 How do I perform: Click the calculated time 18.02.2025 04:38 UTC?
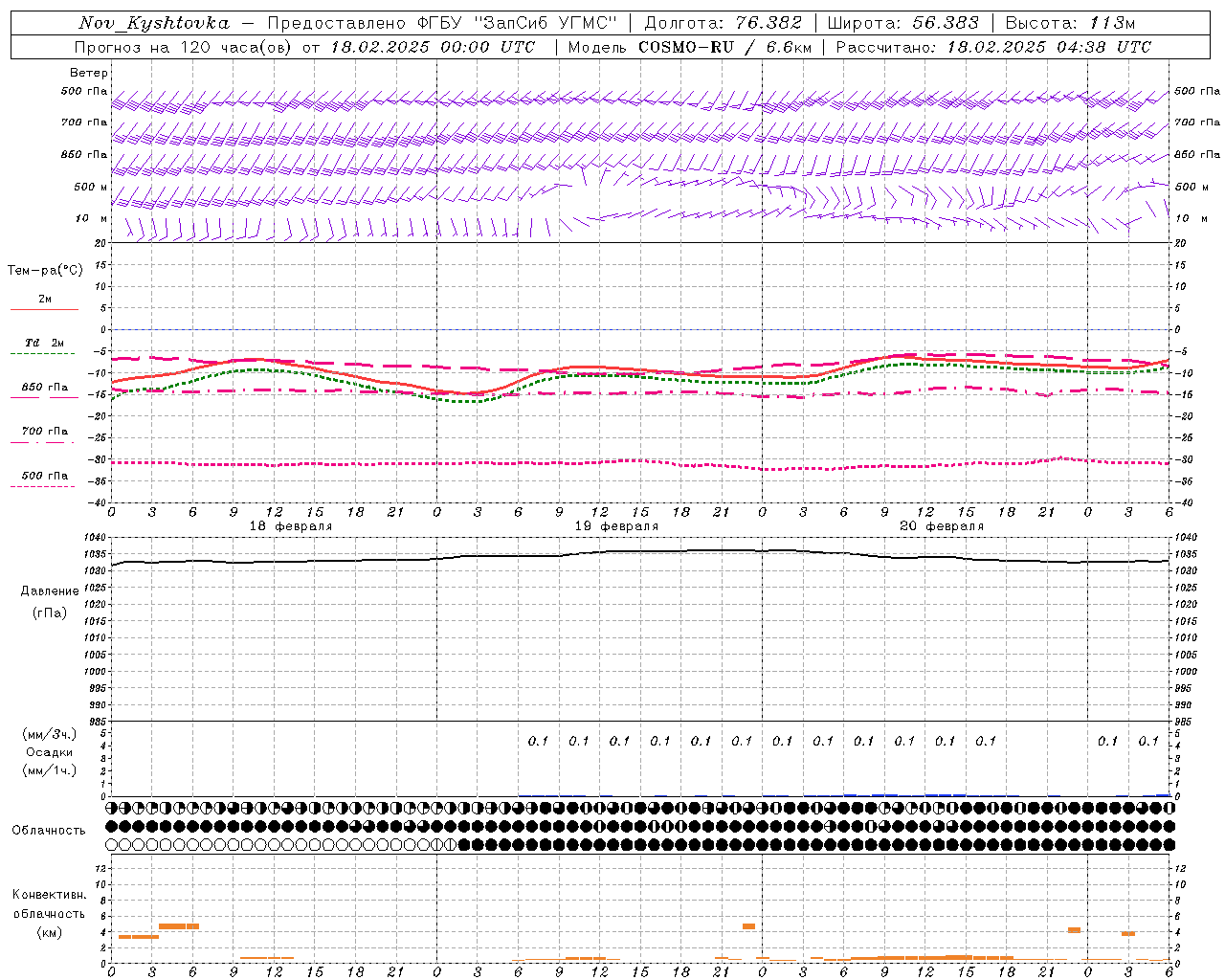pos(1049,47)
